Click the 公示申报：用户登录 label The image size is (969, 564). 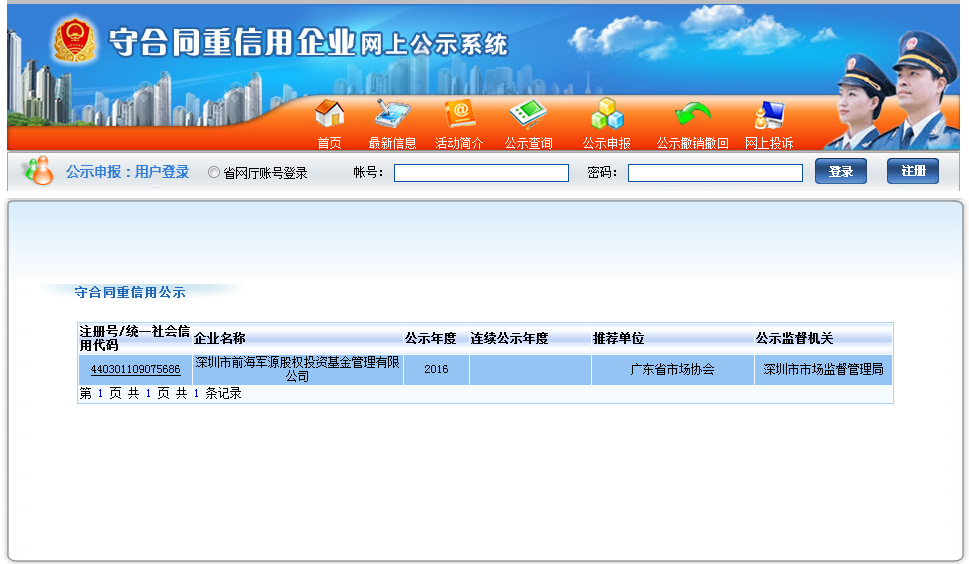tap(127, 172)
